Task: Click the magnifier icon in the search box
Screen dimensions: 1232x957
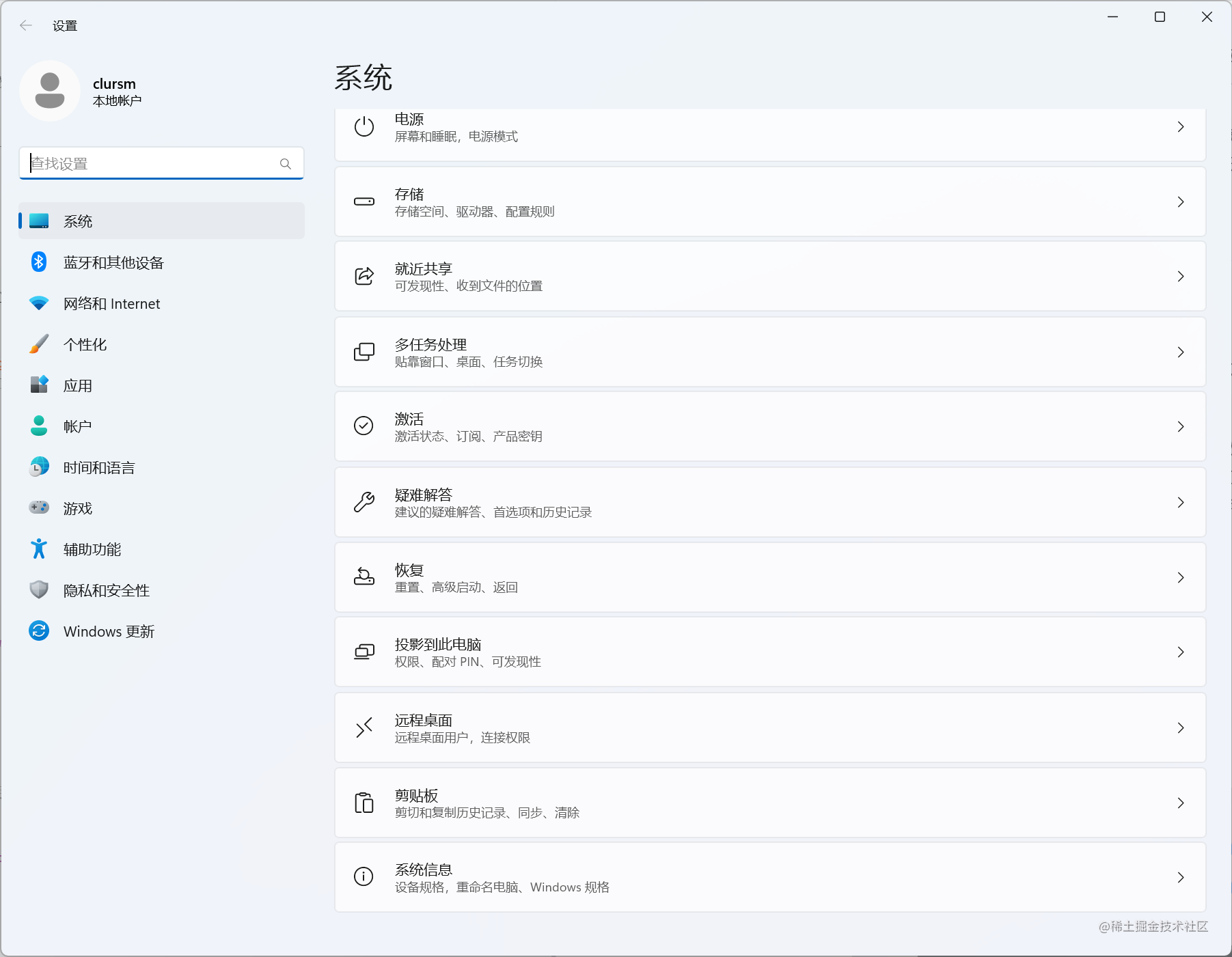Action: tap(286, 164)
